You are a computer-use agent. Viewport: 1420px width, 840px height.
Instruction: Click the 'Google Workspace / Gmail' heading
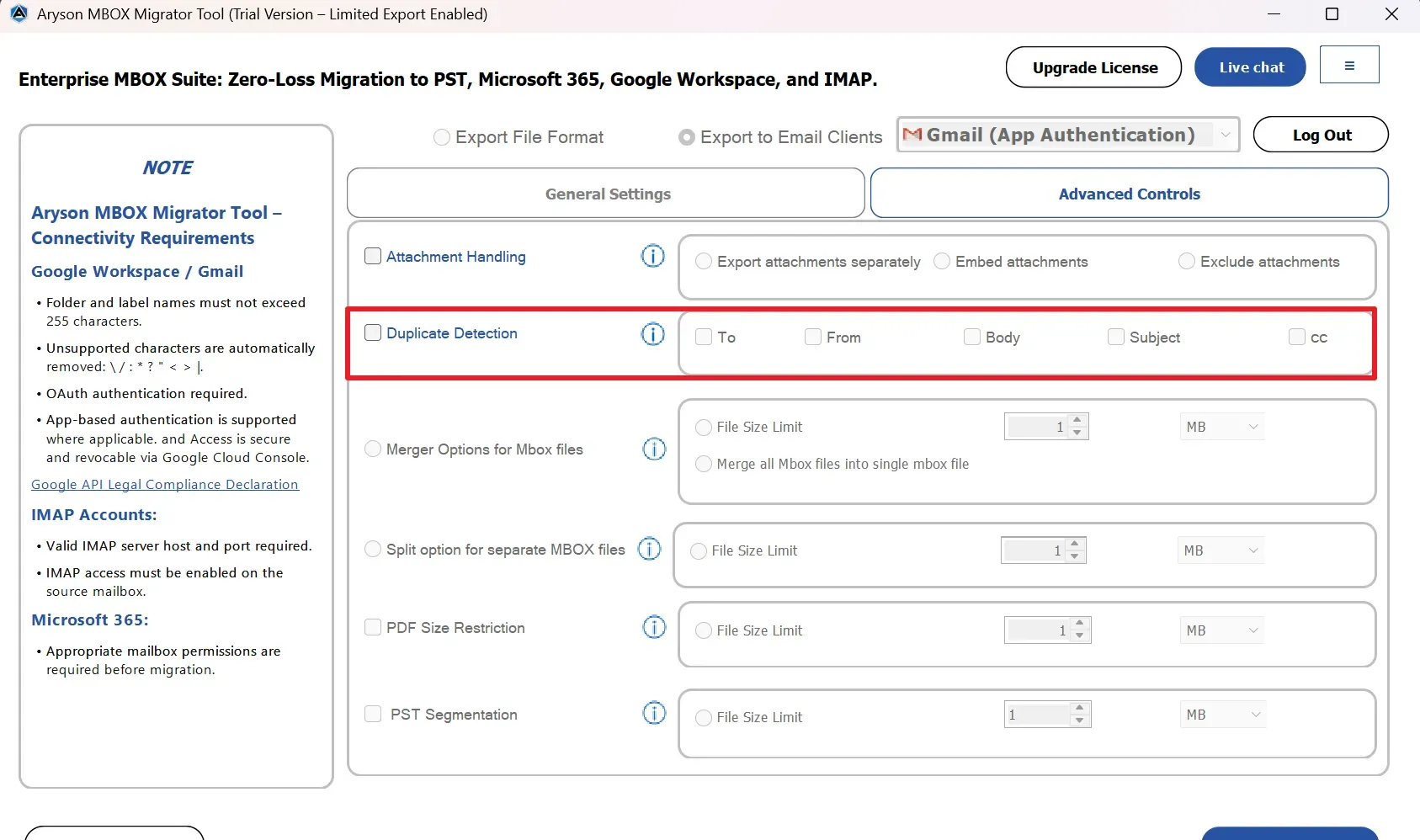point(137,271)
